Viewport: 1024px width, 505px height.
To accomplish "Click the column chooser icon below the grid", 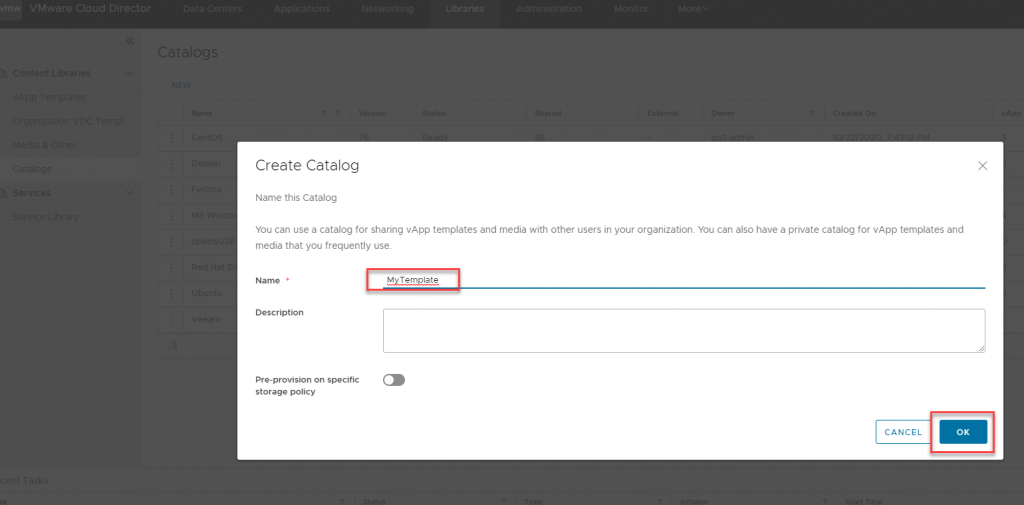I will click(x=172, y=345).
